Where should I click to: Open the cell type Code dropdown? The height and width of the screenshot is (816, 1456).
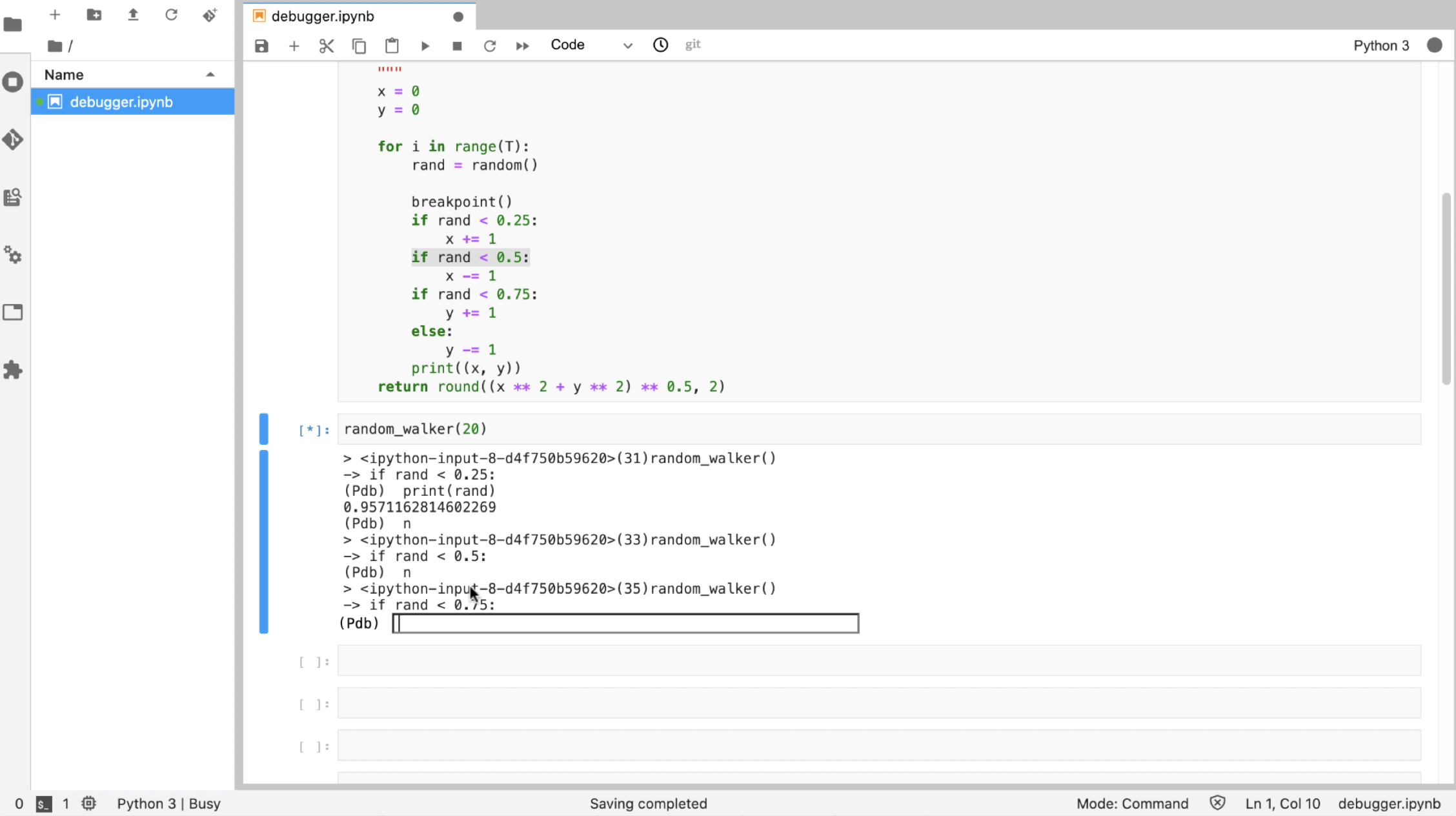[591, 45]
